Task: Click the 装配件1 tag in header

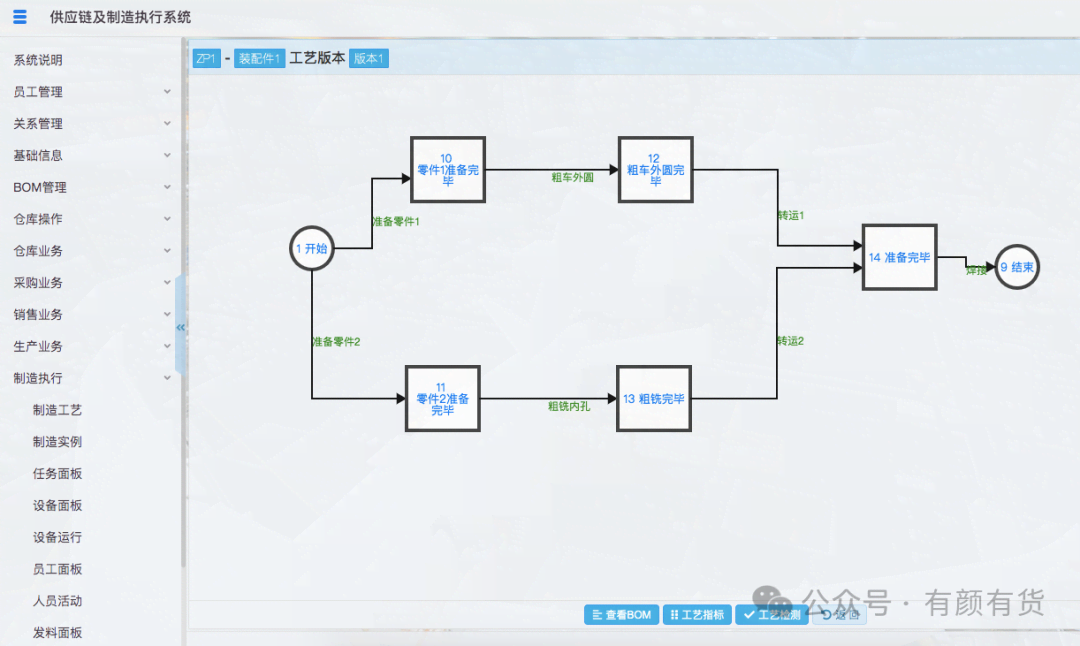Action: tap(259, 59)
